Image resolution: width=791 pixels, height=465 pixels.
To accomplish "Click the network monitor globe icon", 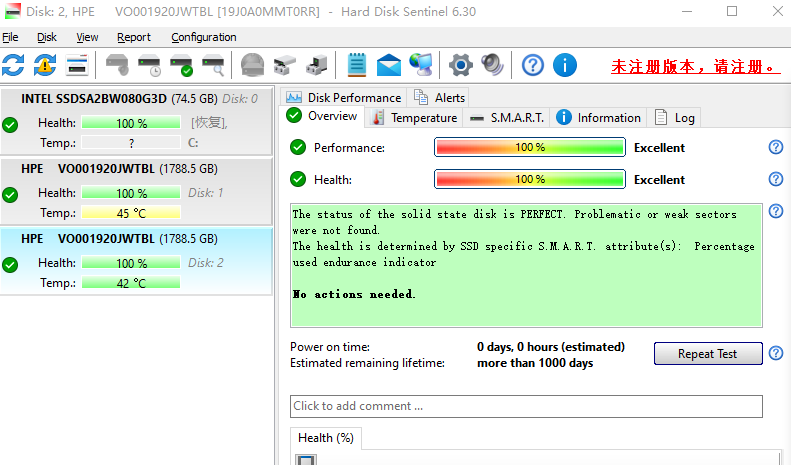I will [421, 66].
